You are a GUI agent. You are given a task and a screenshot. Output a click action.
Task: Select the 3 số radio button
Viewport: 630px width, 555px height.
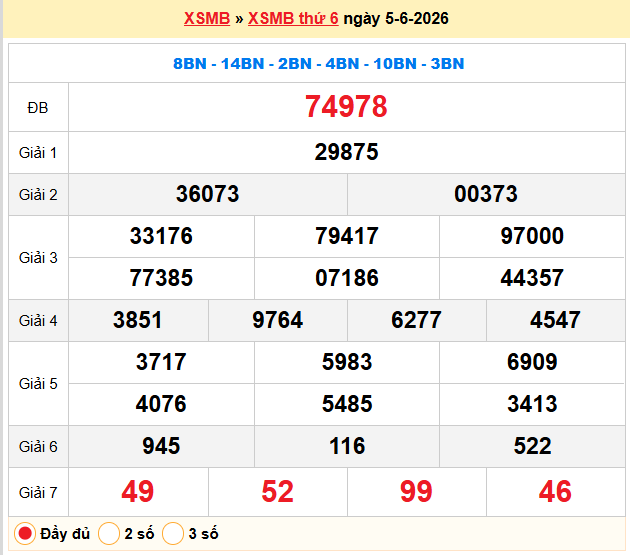click(x=173, y=534)
